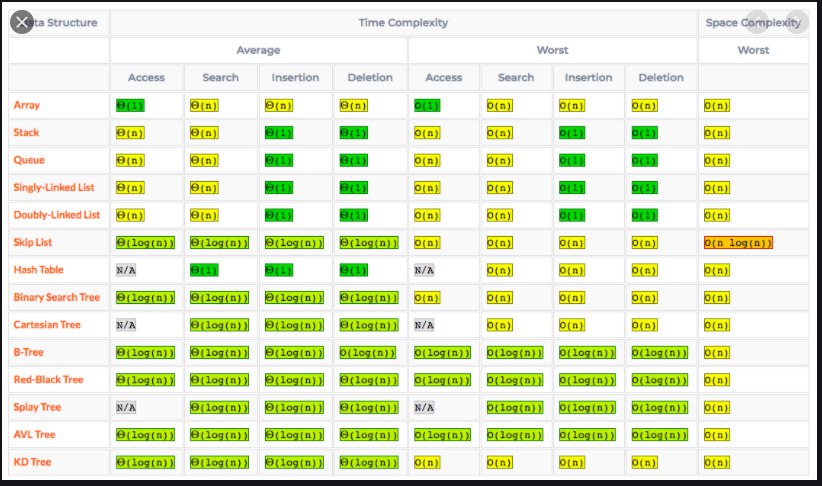Select the B-Tree row label
Image resolution: width=822 pixels, height=486 pixels.
click(x=29, y=352)
